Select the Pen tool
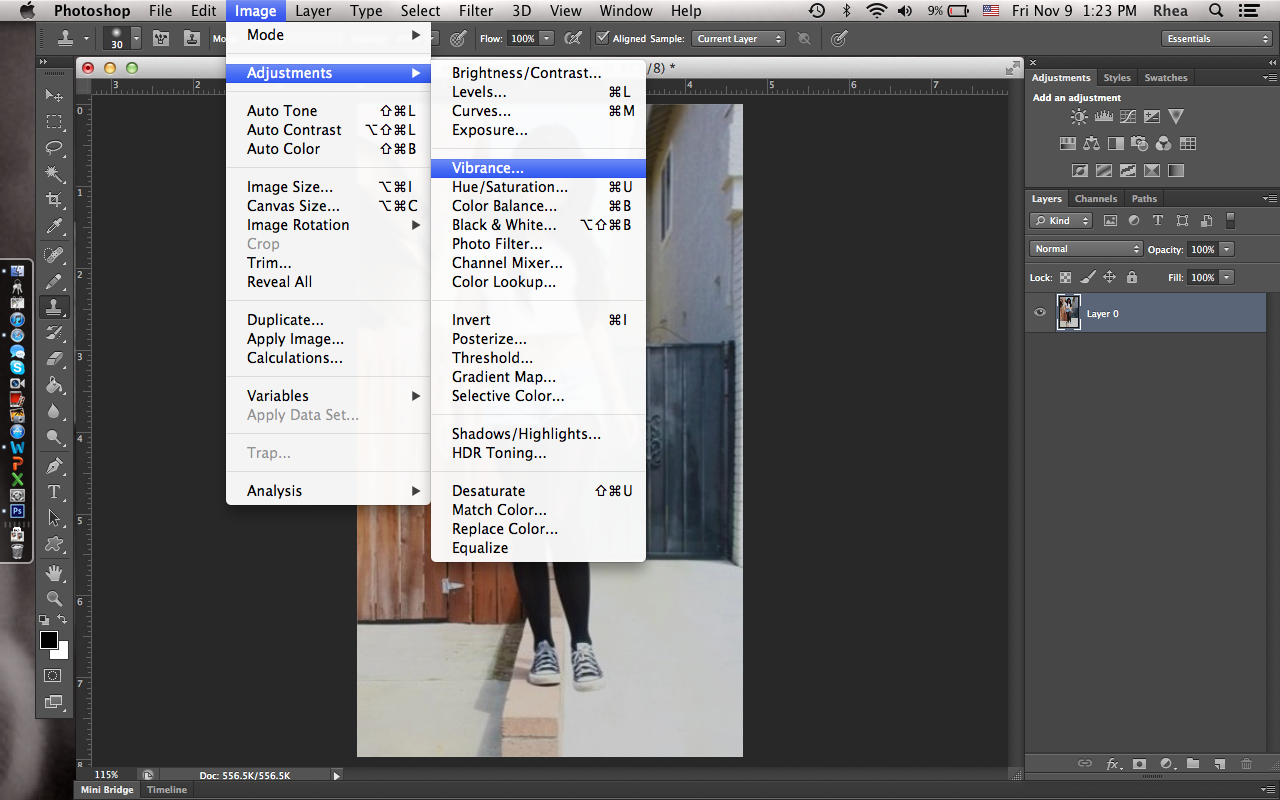Screen dimensions: 1280x800 (54, 466)
